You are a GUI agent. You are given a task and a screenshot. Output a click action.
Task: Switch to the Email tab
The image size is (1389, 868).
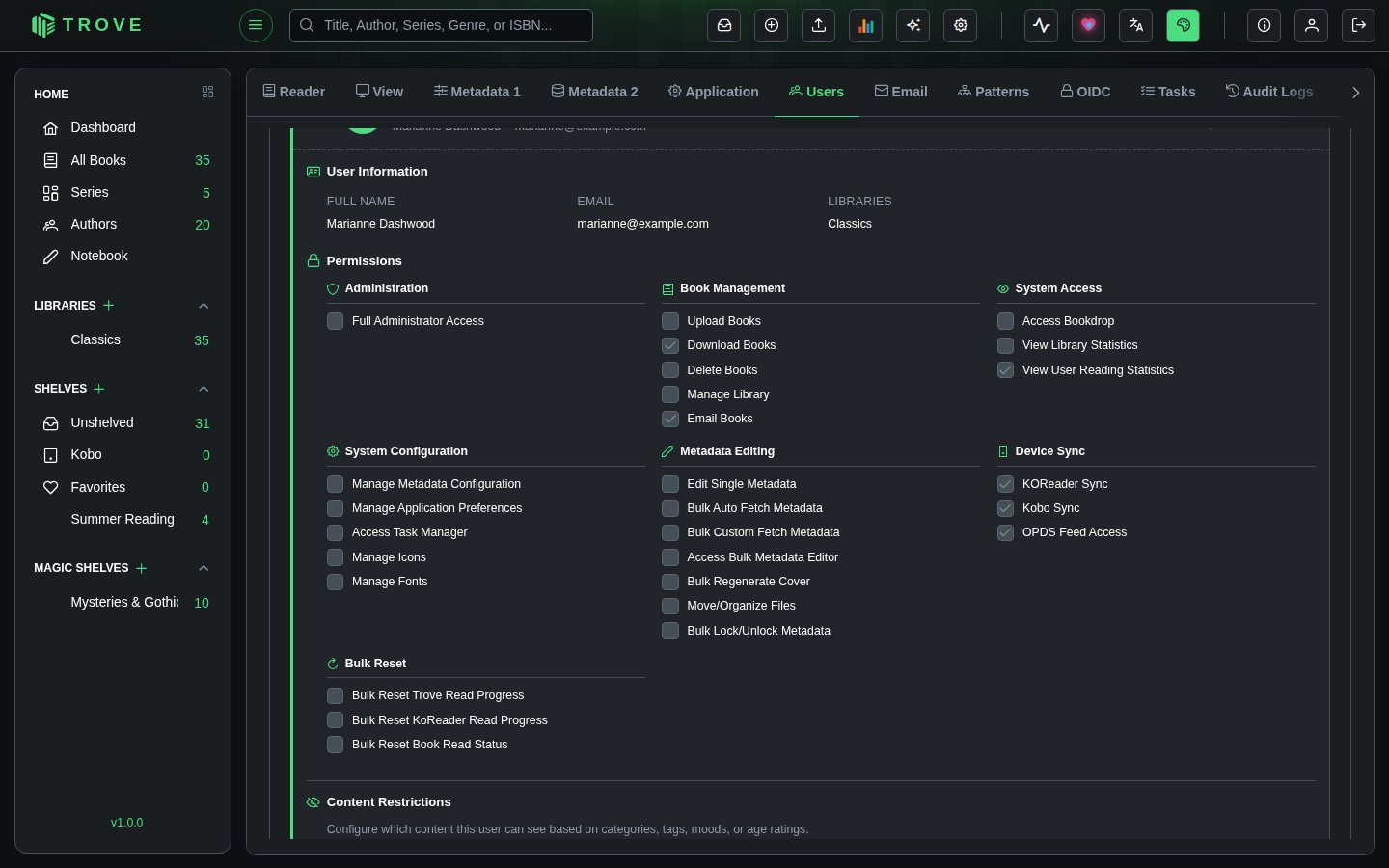(x=901, y=92)
